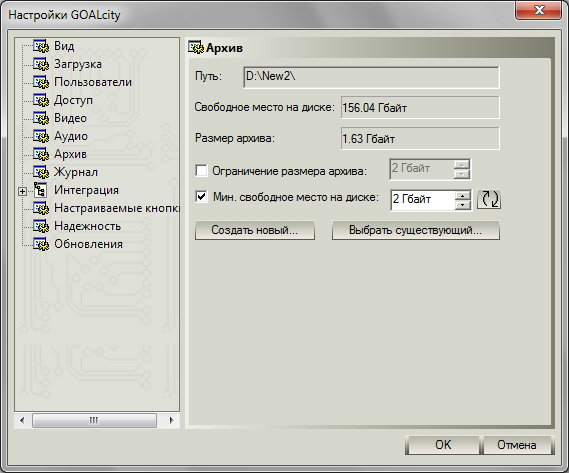The height and width of the screenshot is (473, 569).
Task: Go to Видео settings
Action: click(x=70, y=118)
